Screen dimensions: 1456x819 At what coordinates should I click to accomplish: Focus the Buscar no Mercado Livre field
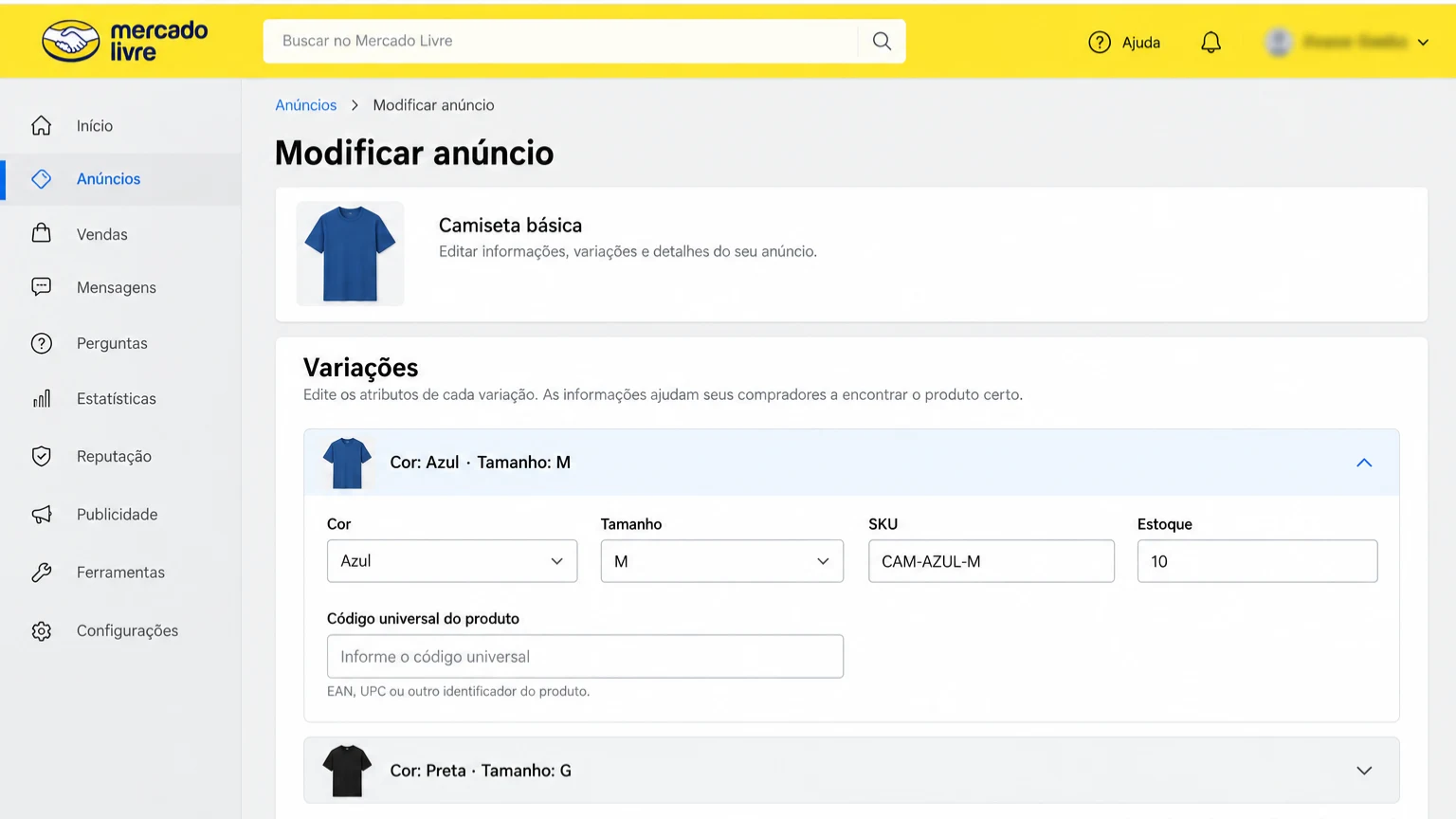point(560,41)
